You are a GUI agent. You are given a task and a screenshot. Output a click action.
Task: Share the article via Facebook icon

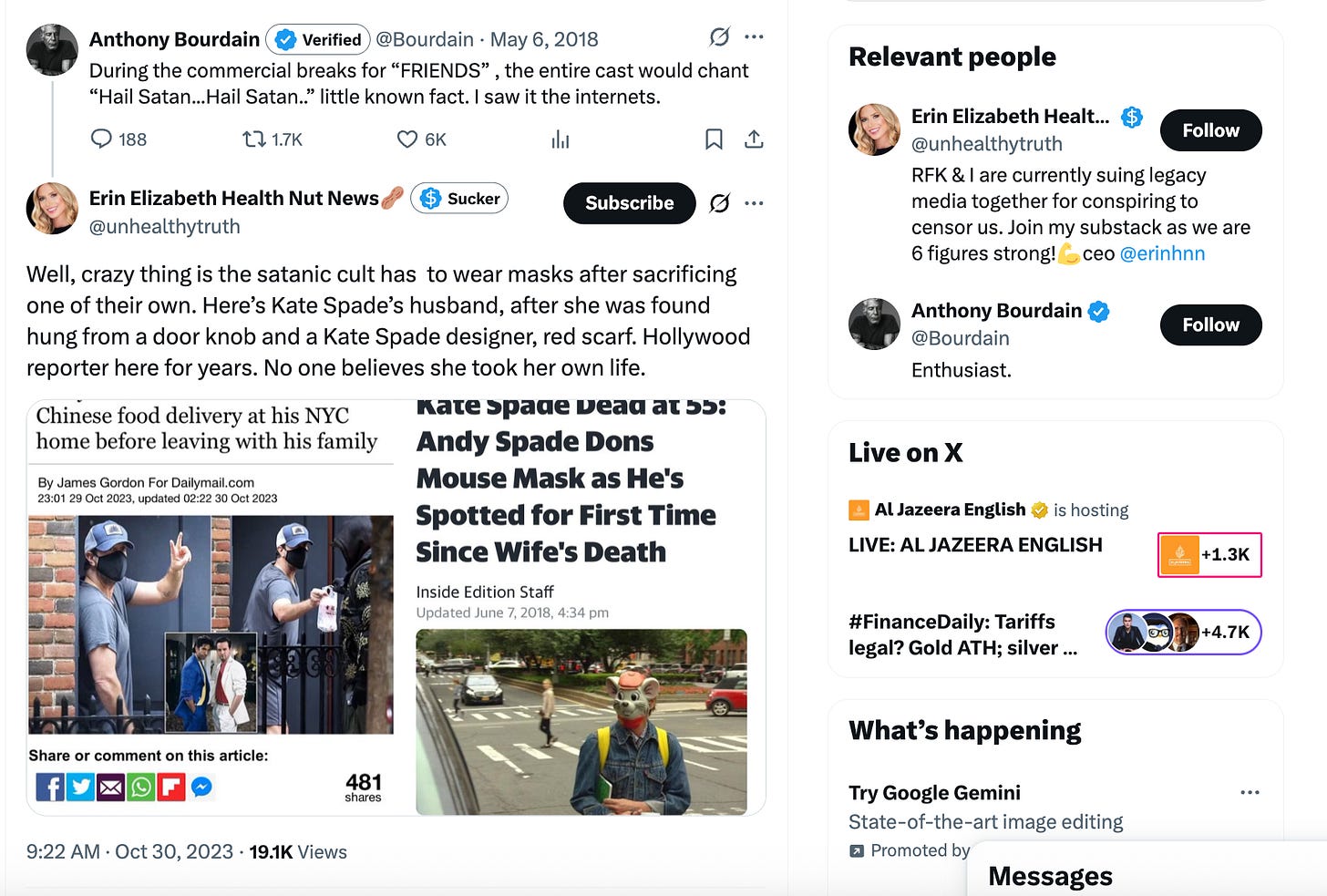[x=51, y=787]
